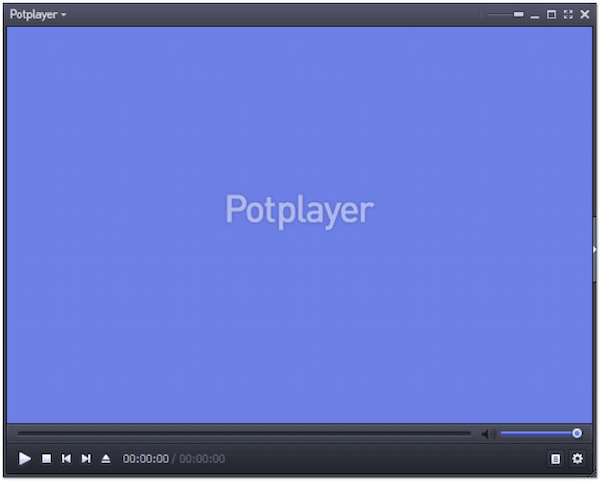Mute audio with the speaker icon

[488, 434]
